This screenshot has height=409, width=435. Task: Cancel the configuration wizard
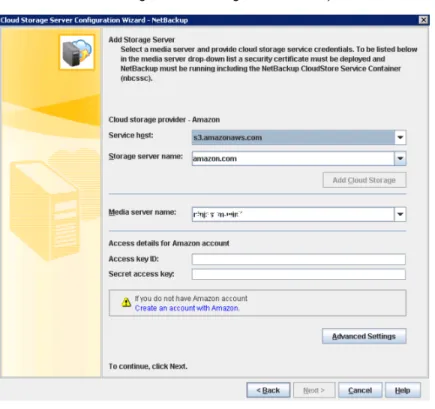coord(360,390)
